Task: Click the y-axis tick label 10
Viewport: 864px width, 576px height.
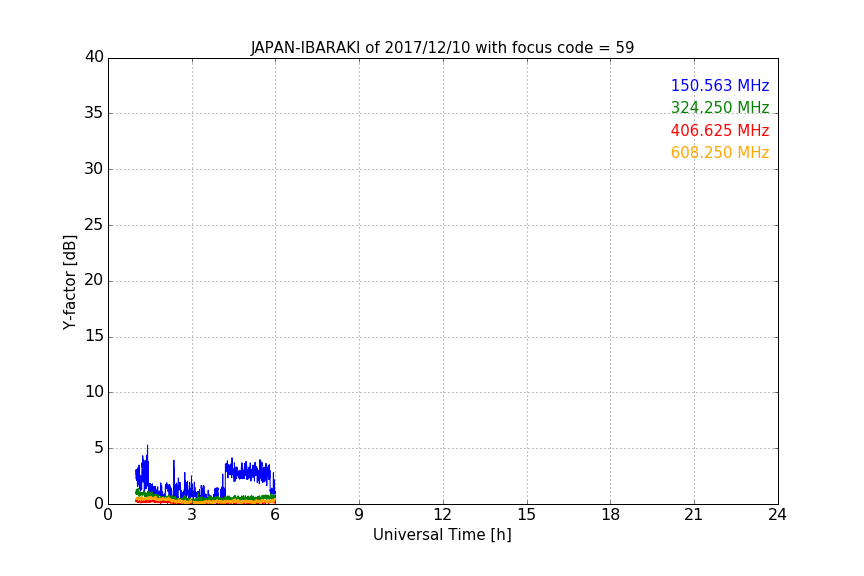Action: 94,392
